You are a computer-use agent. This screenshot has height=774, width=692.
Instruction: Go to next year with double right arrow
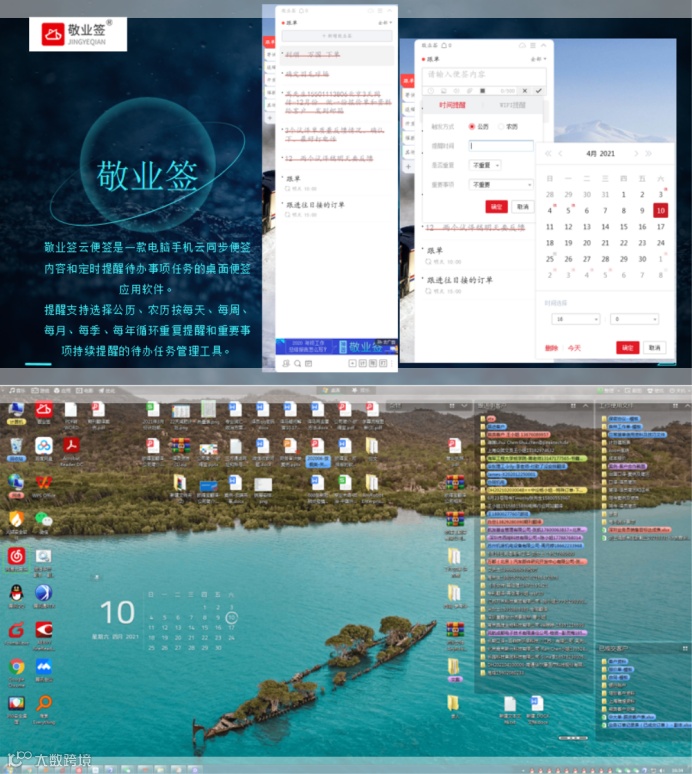(648, 154)
